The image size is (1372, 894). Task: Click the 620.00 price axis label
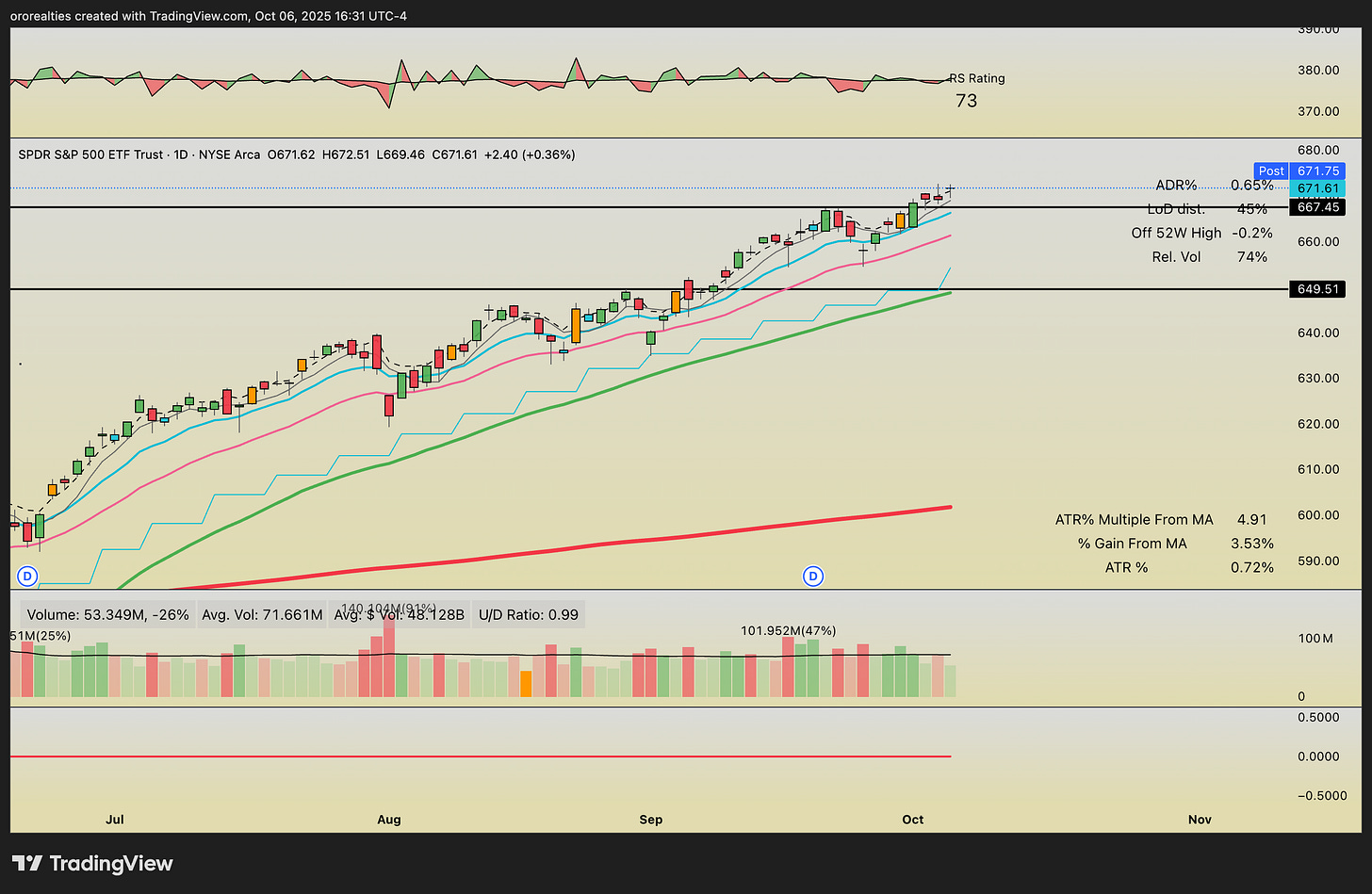point(1318,424)
